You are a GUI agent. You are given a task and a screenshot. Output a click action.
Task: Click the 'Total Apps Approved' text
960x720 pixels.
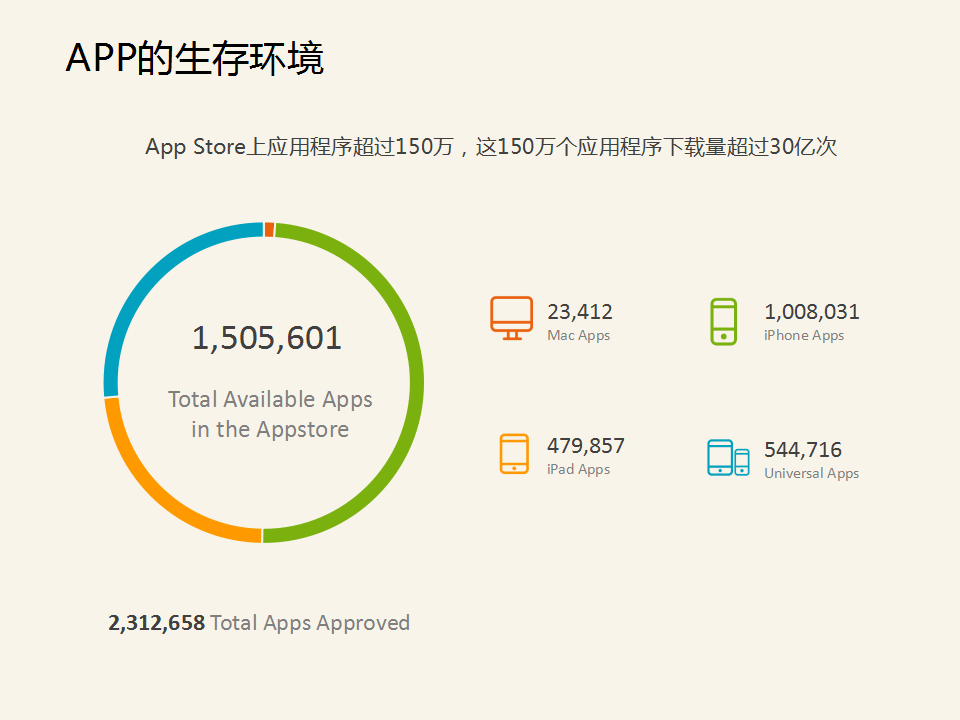tap(310, 623)
